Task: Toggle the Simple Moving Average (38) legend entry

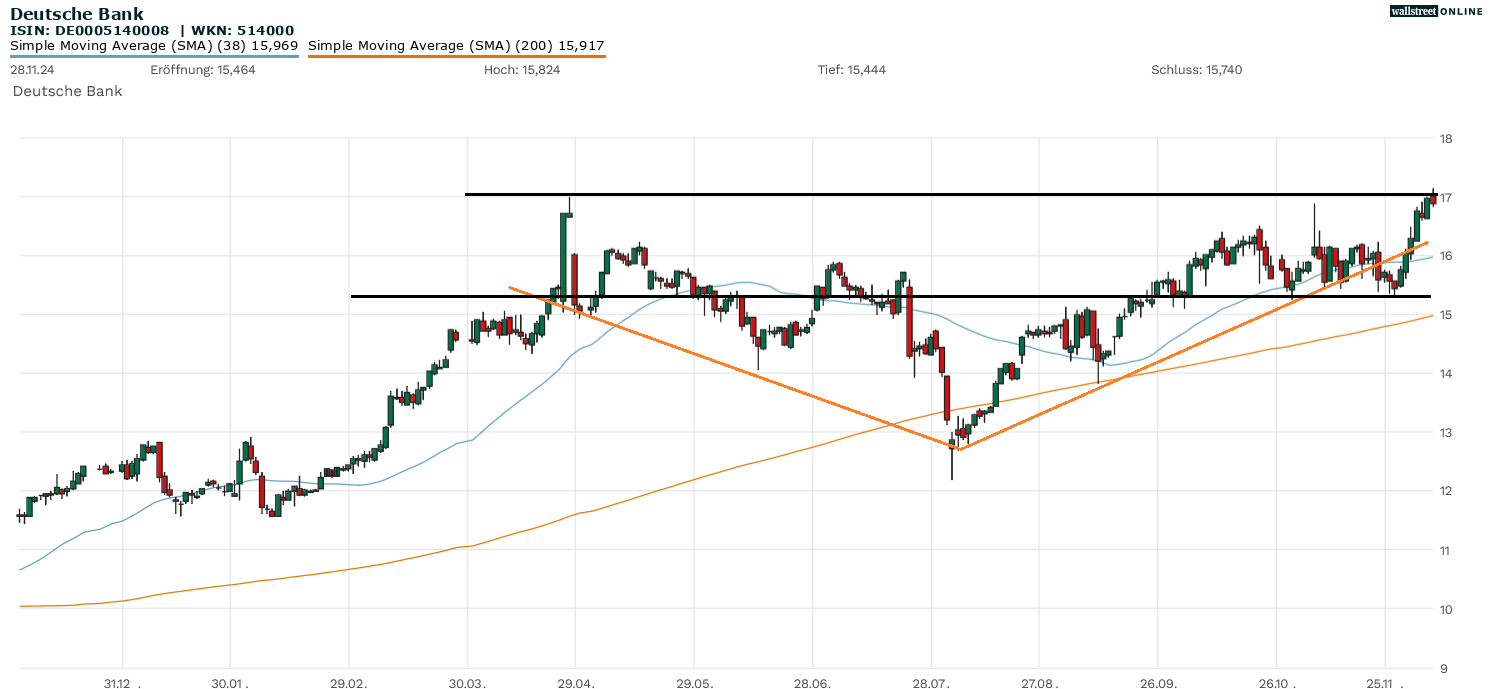Action: click(x=154, y=46)
